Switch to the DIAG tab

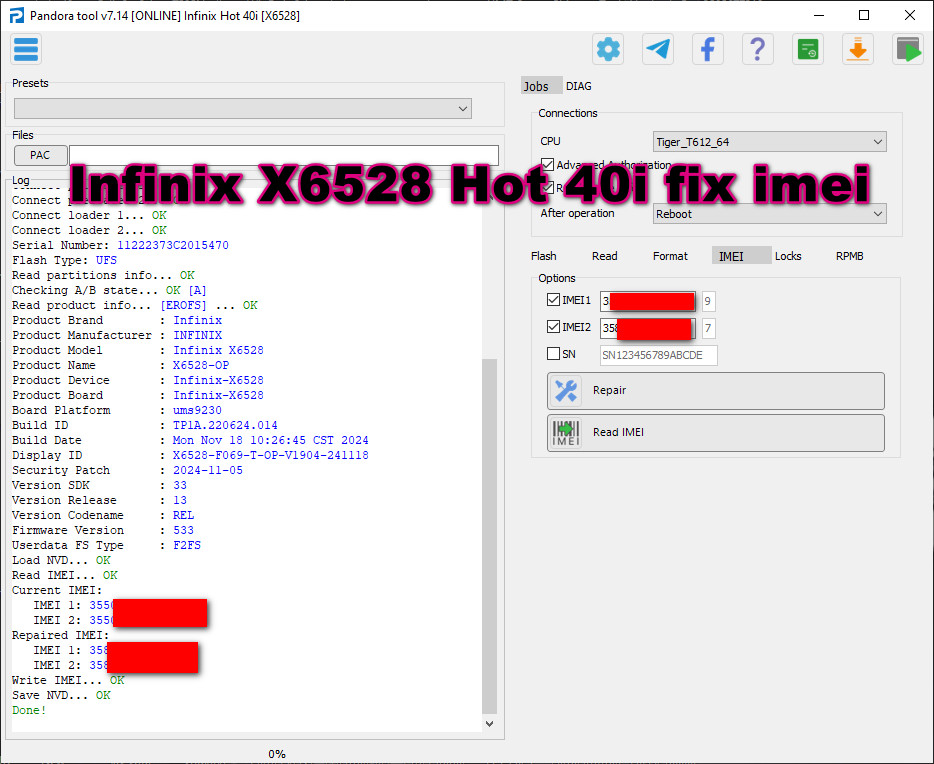578,86
